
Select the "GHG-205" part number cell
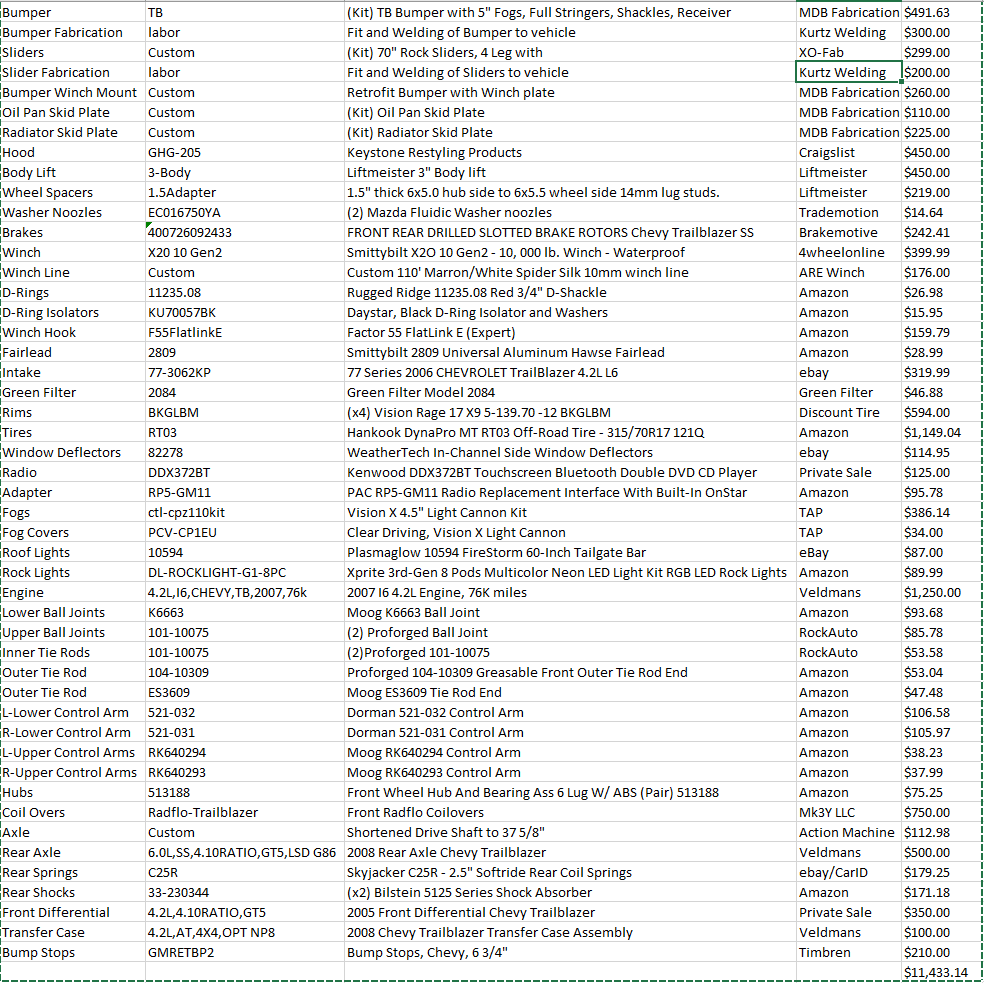(x=245, y=153)
